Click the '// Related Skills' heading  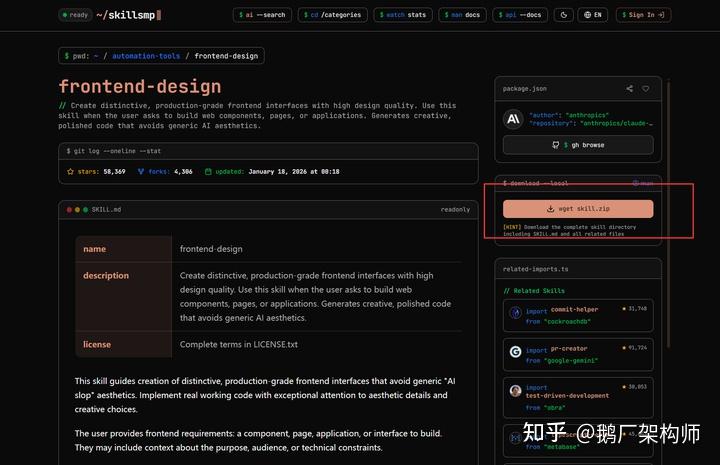pyautogui.click(x=534, y=291)
